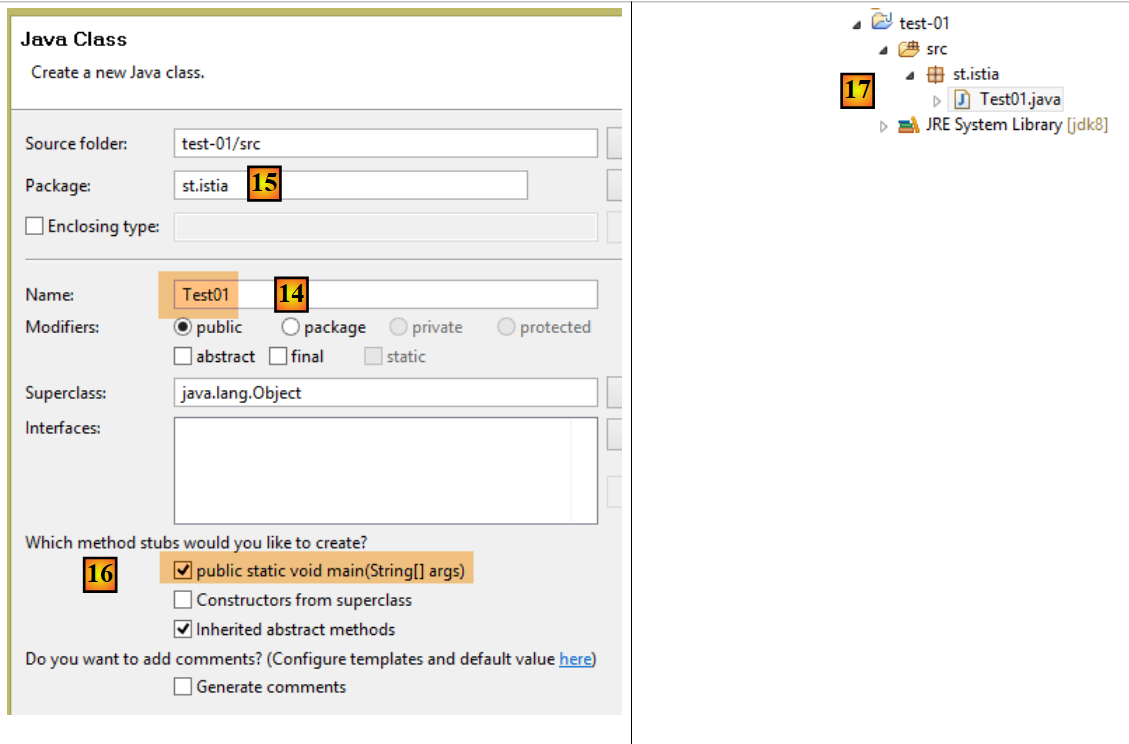Select the public modifier radio button
This screenshot has height=744, width=1129.
tap(183, 327)
